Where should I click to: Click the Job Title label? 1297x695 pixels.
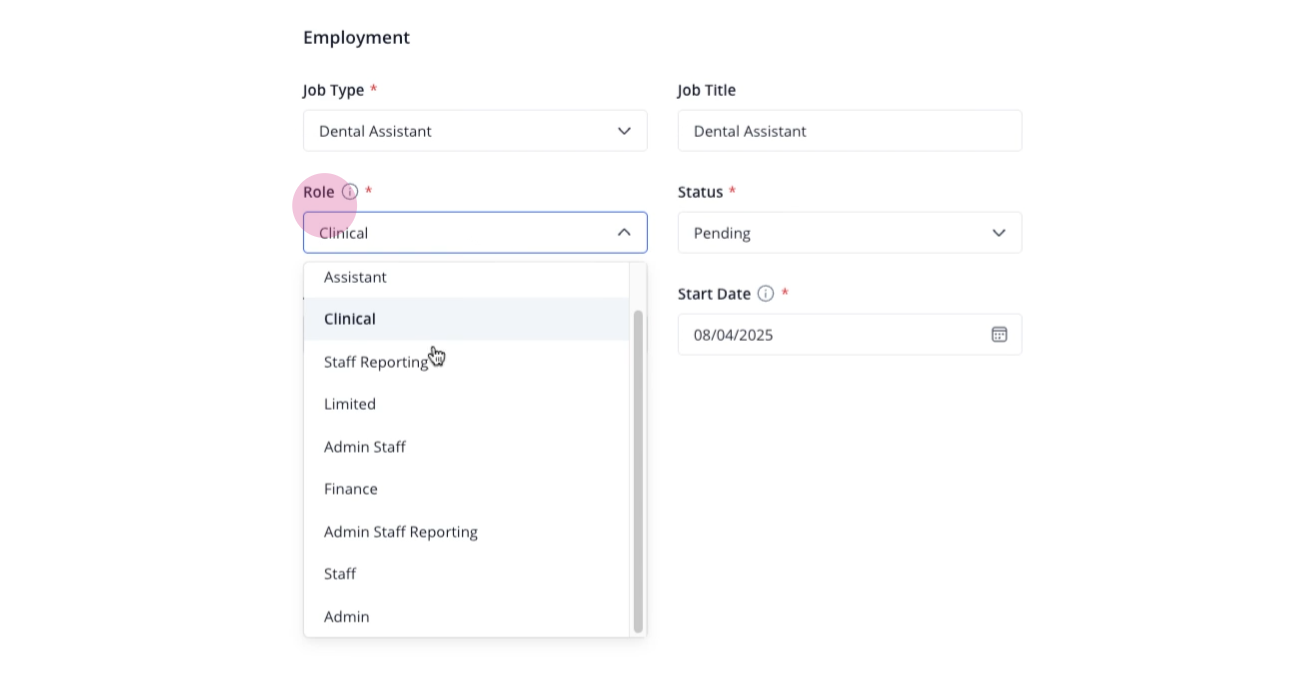tap(707, 90)
